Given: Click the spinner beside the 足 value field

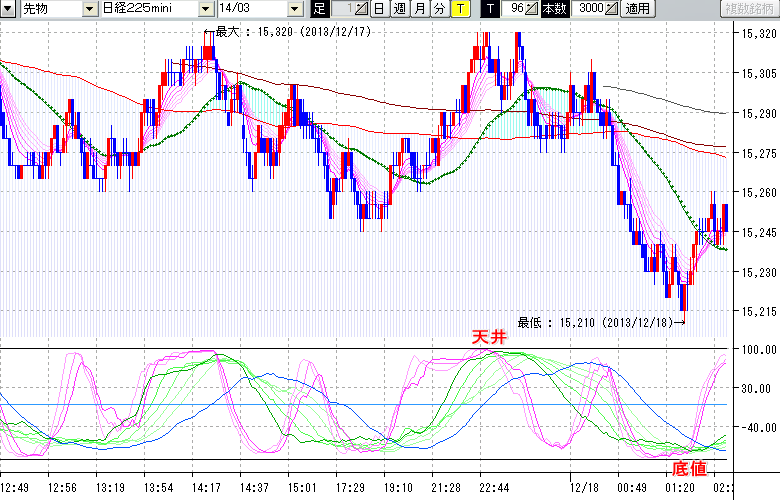Looking at the screenshot, I should (362, 9).
